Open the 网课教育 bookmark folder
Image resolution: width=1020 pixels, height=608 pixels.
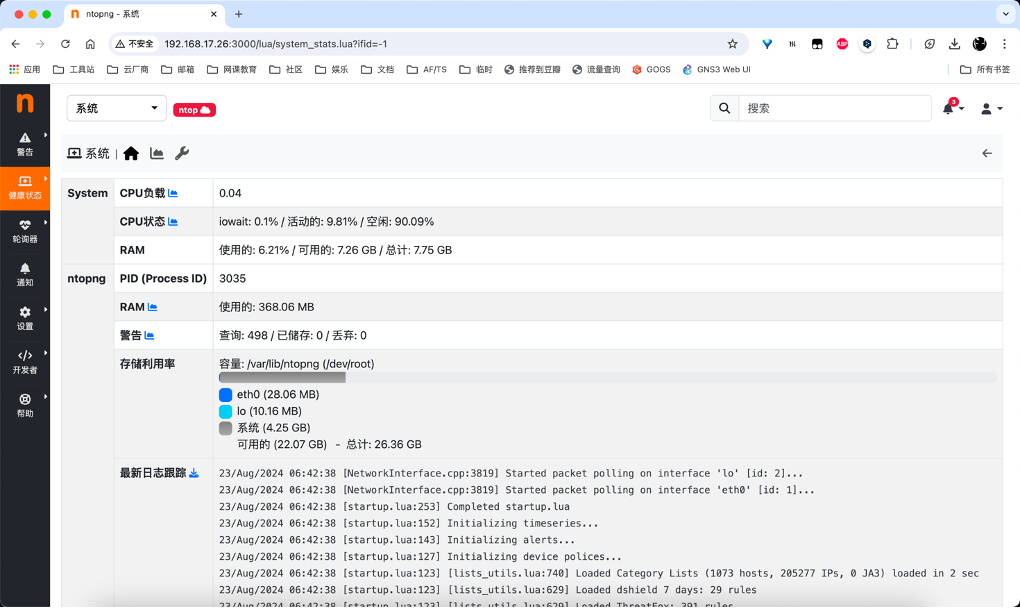pos(232,69)
